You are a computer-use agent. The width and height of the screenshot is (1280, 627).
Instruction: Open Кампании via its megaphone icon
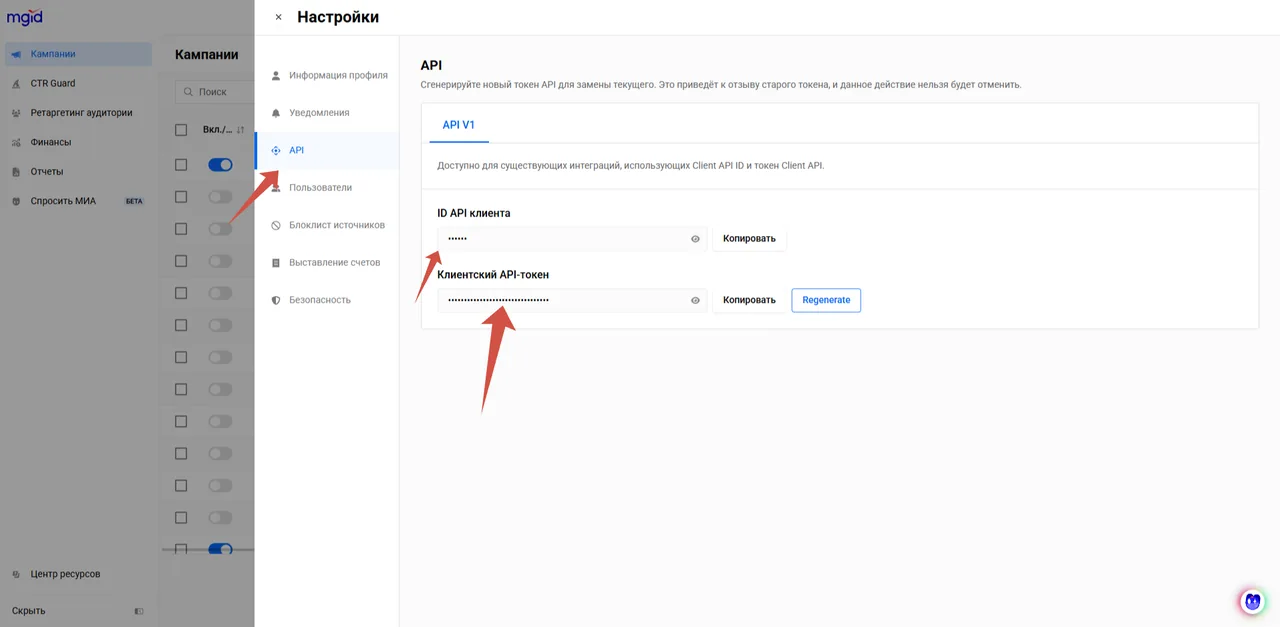16,54
